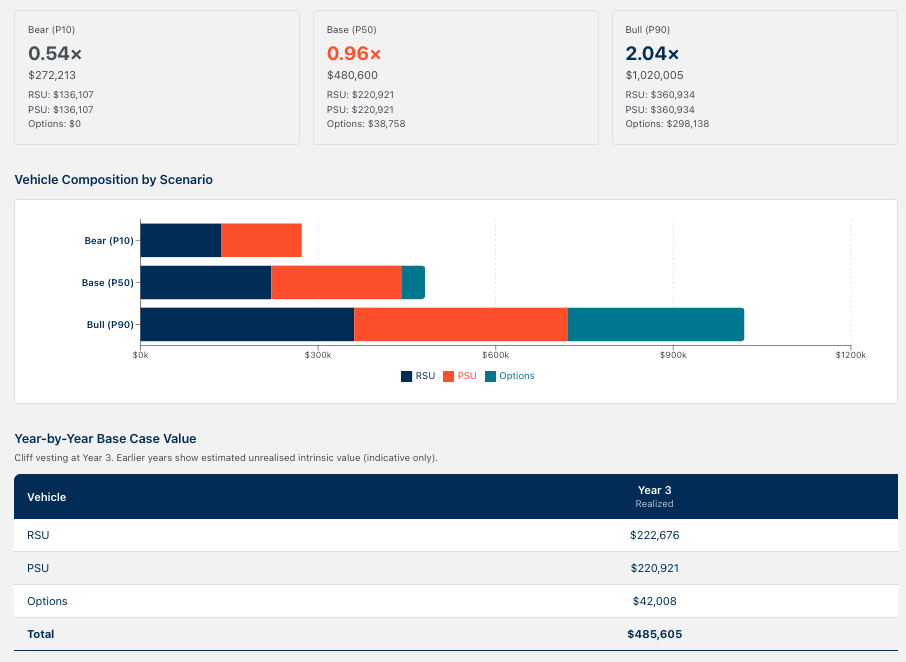Click the PSU table row label

point(38,568)
